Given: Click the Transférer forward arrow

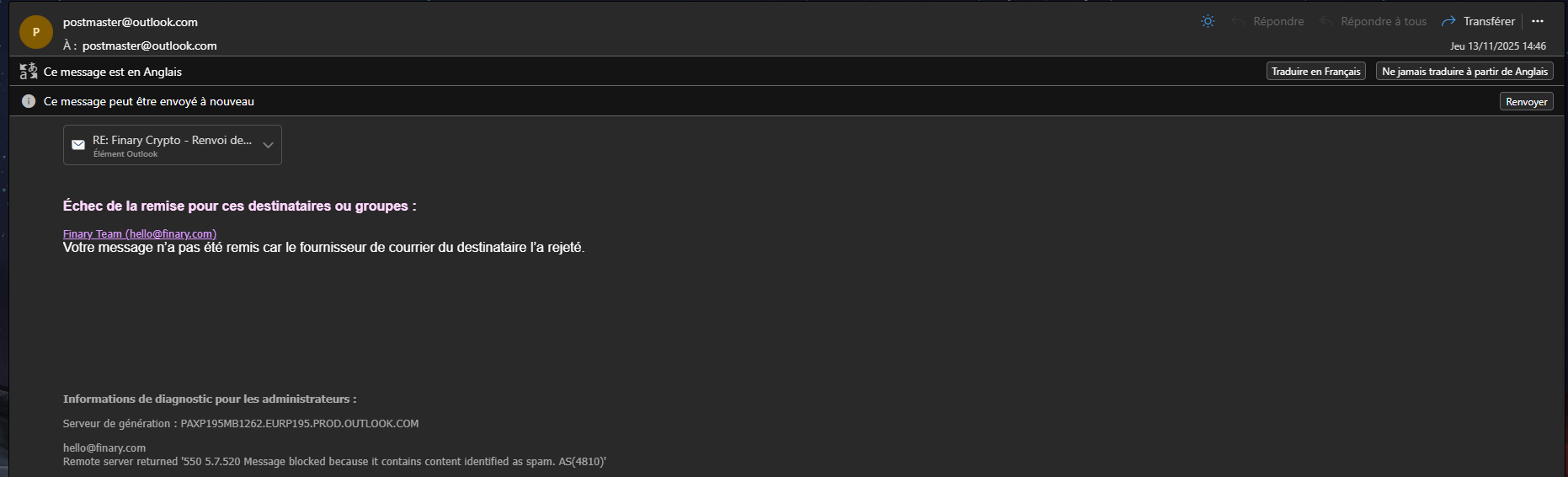Looking at the screenshot, I should click(x=1448, y=21).
